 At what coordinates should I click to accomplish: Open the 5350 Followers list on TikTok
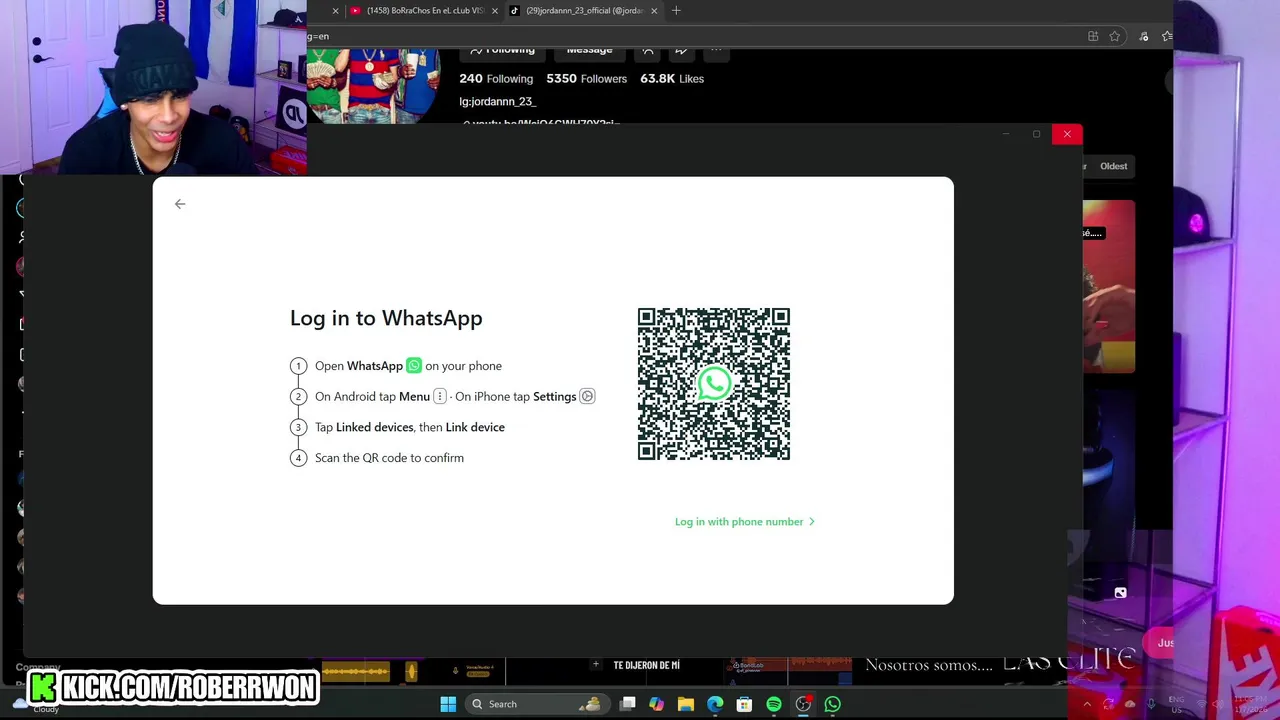(587, 79)
